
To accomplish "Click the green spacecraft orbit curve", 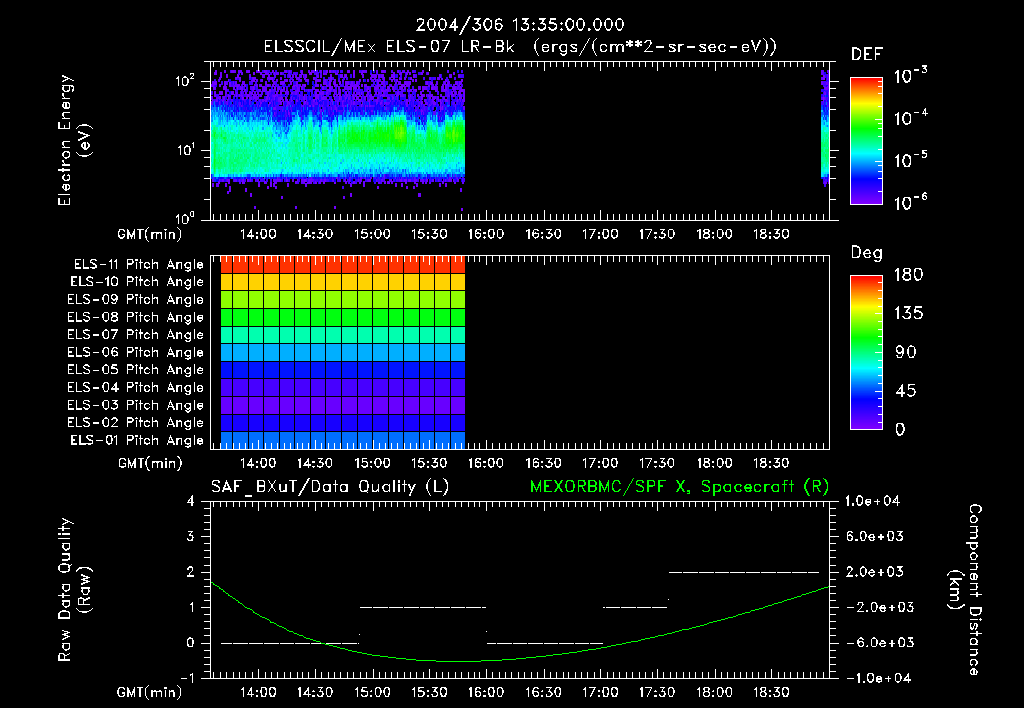I will tap(456, 661).
